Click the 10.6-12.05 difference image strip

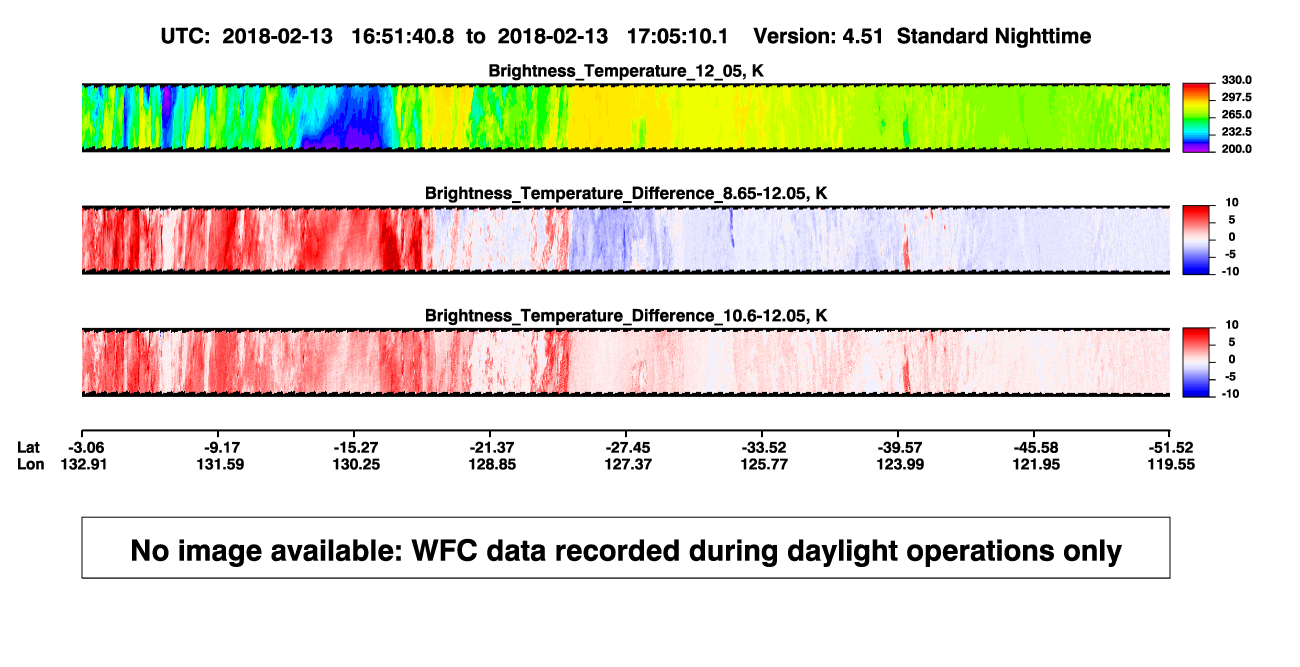pos(626,362)
